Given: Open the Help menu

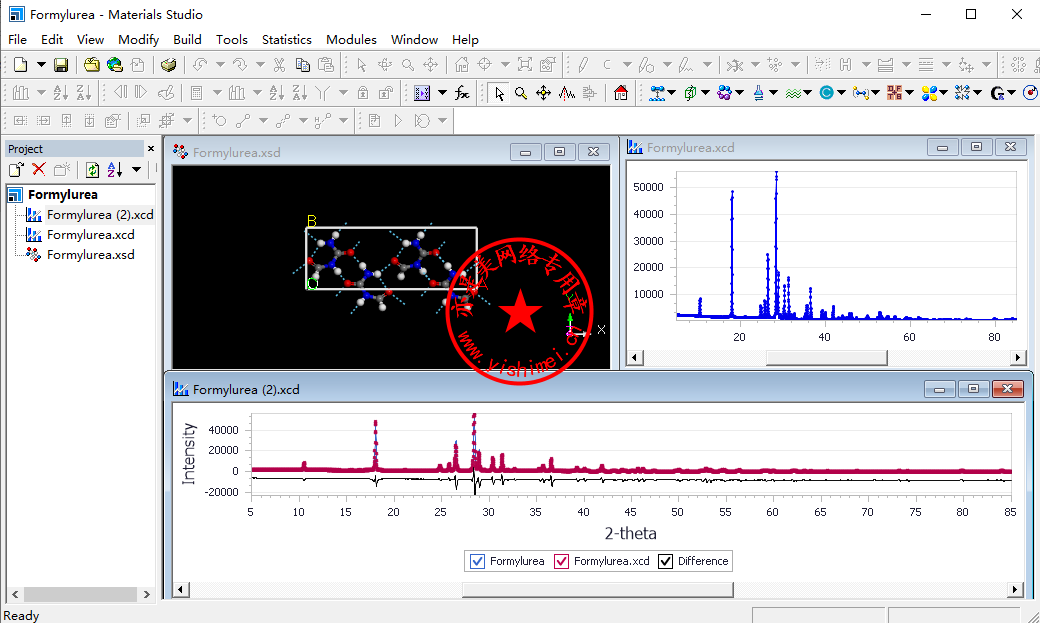Looking at the screenshot, I should (465, 40).
